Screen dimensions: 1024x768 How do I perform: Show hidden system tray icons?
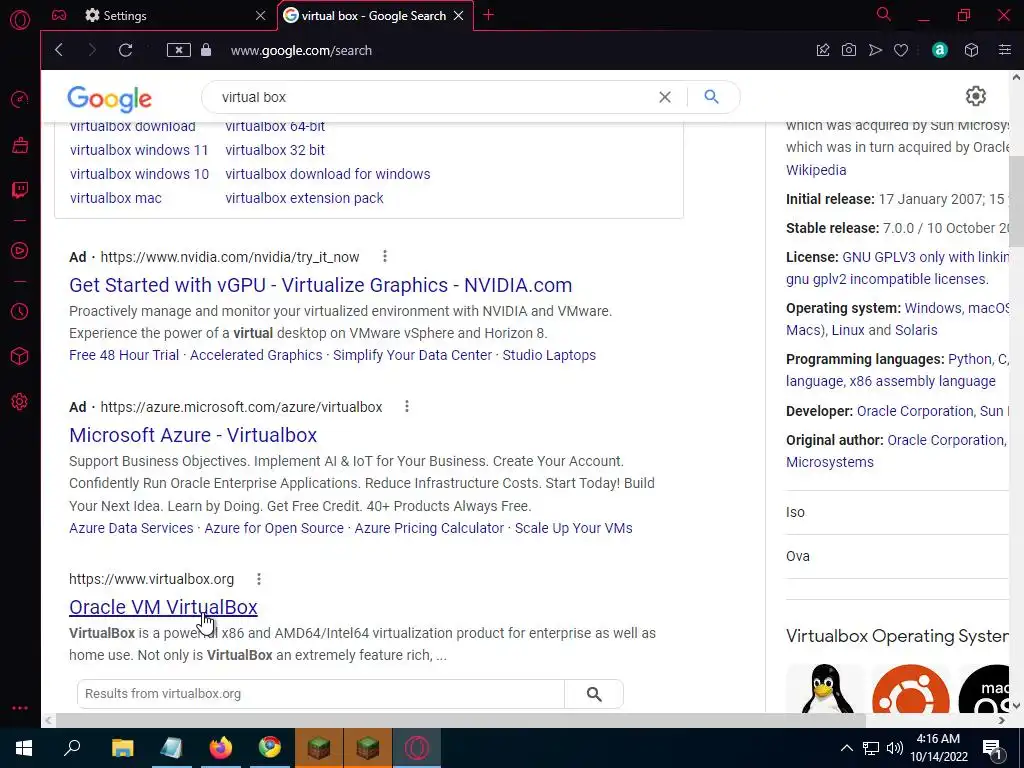coord(846,748)
